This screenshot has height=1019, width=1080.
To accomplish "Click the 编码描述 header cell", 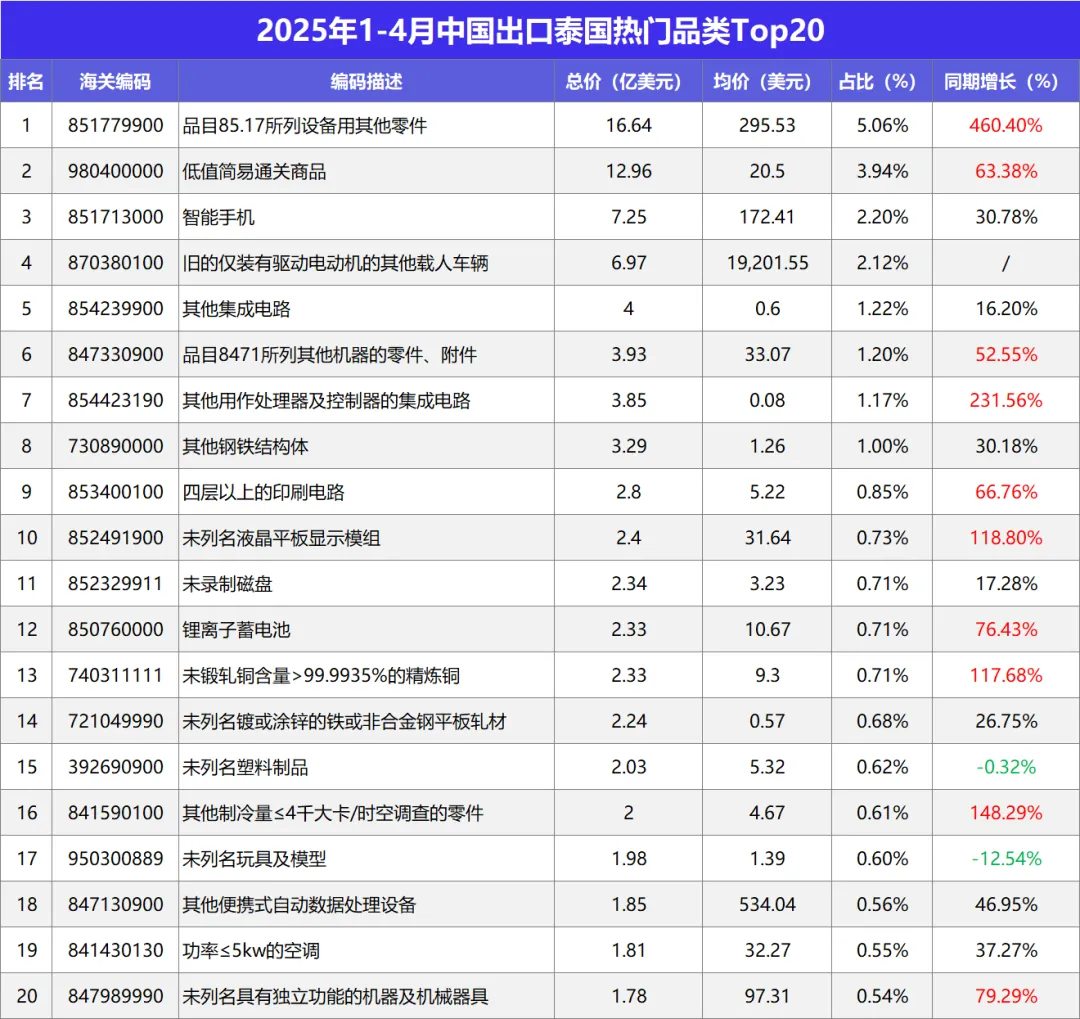I will click(366, 81).
